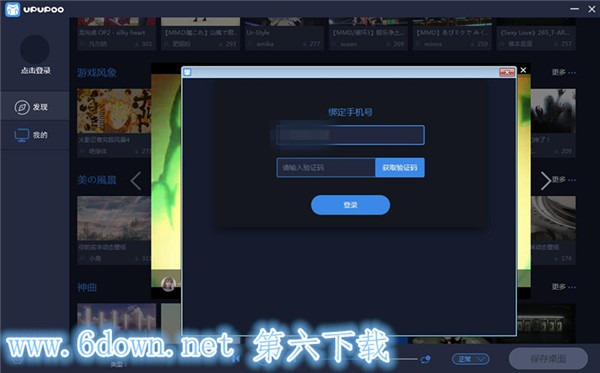This screenshot has width=600, height=373.
Task: Open the 发现 discover tab
Action: coord(35,107)
